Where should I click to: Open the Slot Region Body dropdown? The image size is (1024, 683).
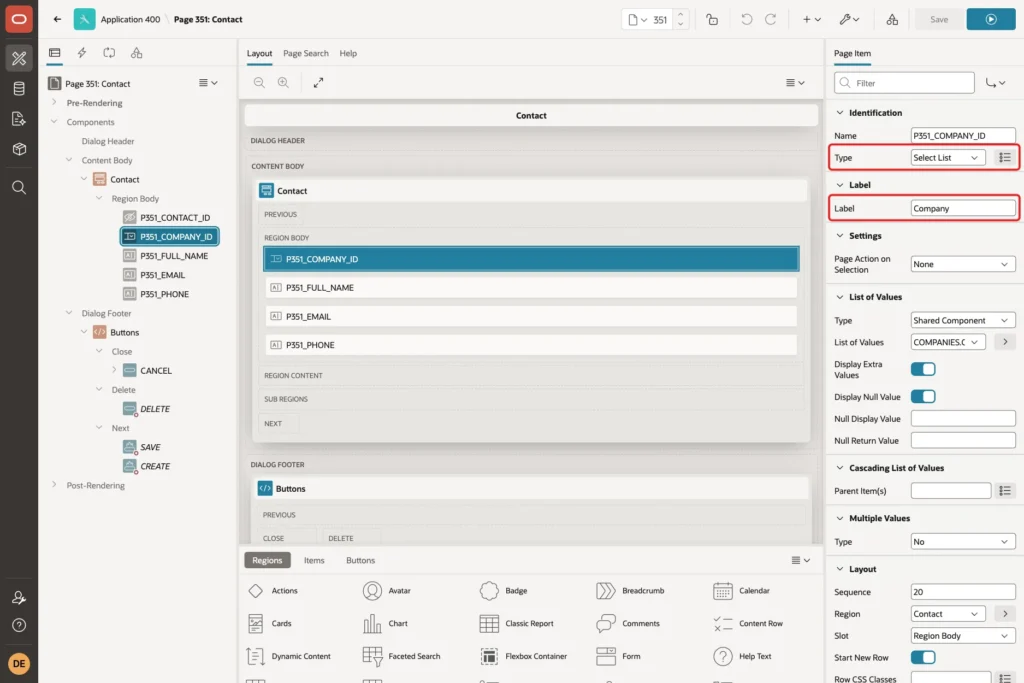963,635
